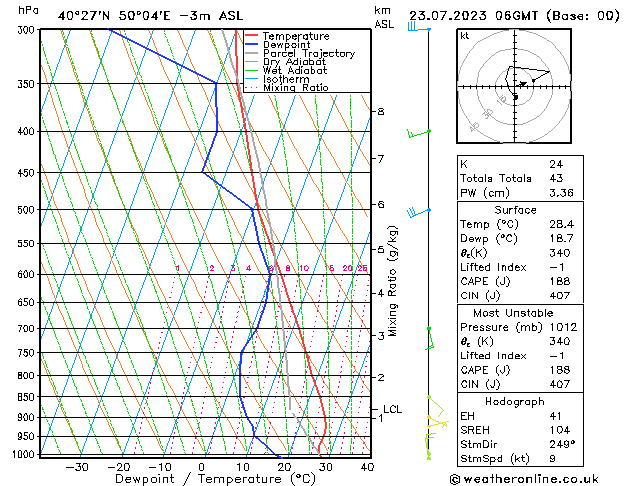The image size is (629, 486).
Task: Click the green wind barb near 700 hPa
Action: point(430,339)
